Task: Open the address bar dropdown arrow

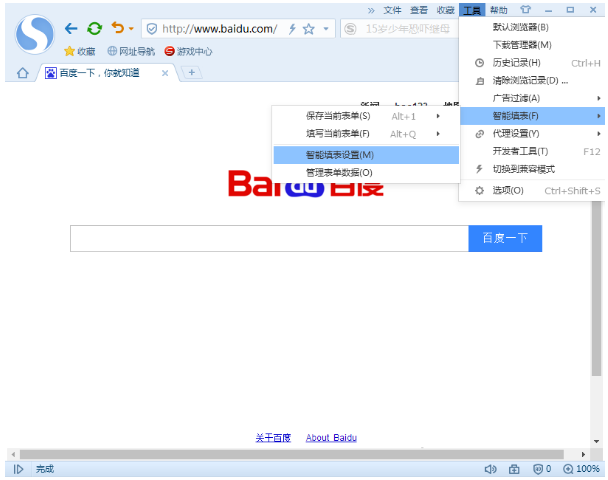Action: [x=326, y=29]
